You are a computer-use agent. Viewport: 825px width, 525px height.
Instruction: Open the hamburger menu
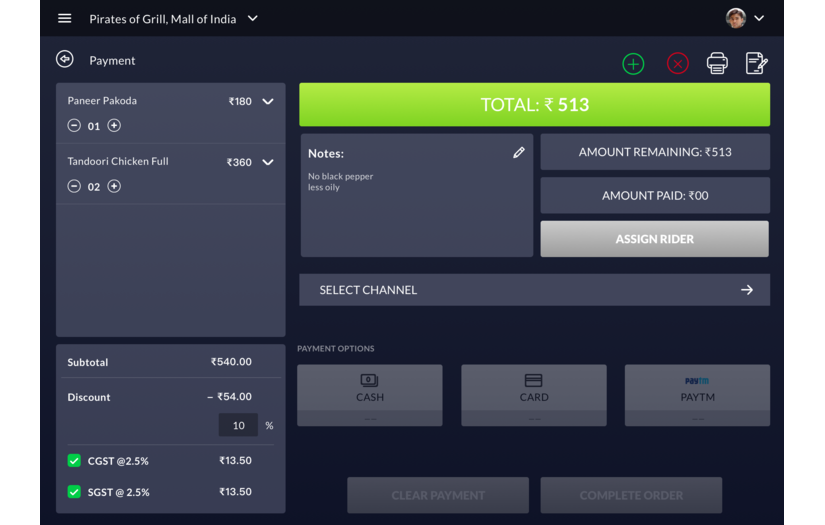pos(65,18)
